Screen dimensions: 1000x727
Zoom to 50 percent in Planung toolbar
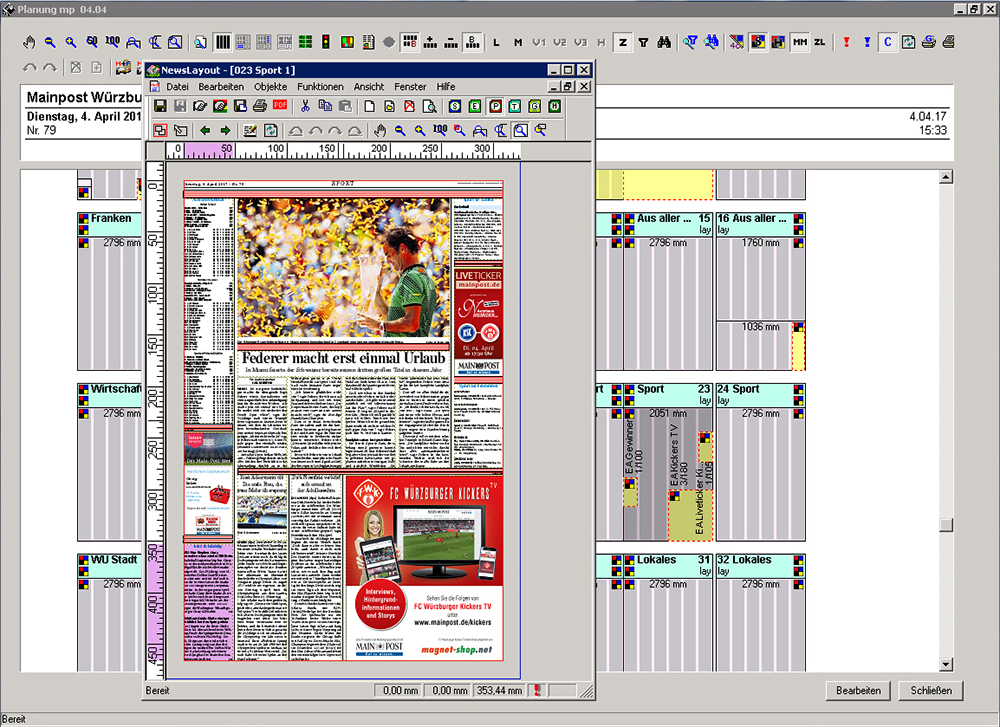(92, 42)
